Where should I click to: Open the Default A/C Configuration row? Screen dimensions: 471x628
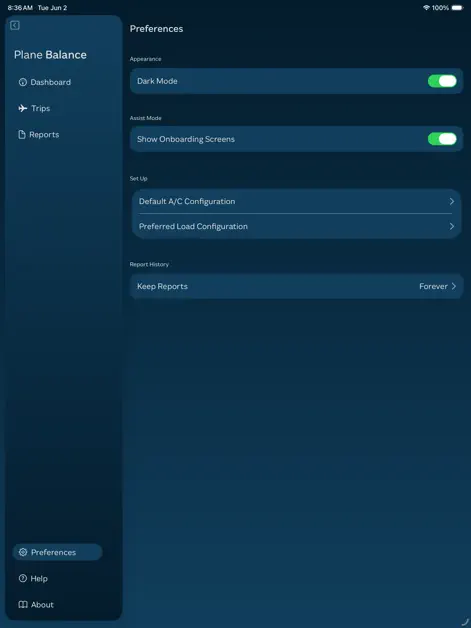tap(296, 201)
